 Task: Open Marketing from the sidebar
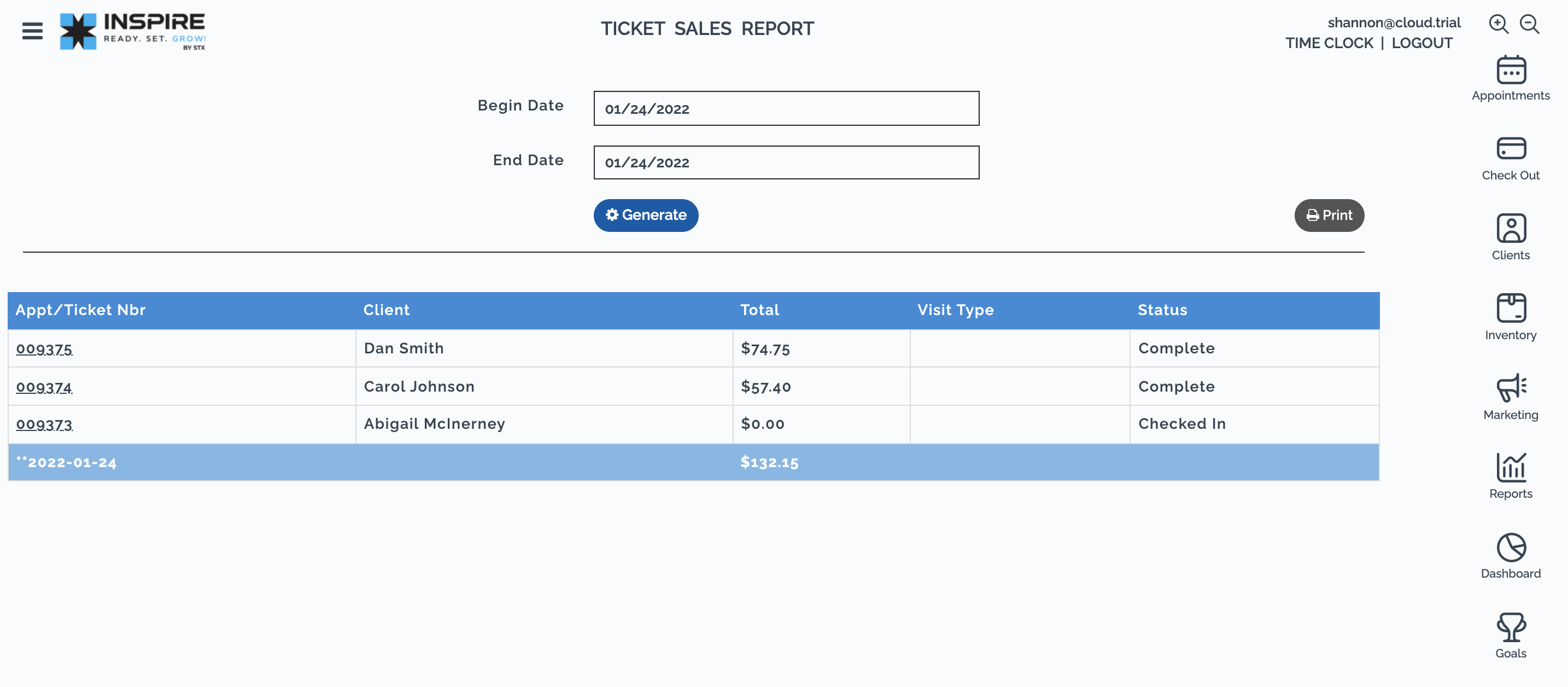point(1511,398)
